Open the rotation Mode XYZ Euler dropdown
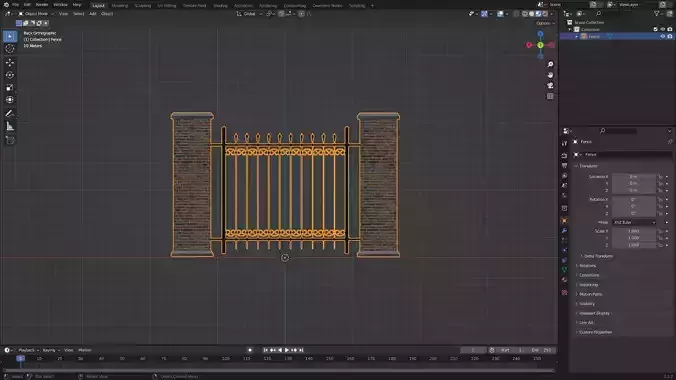Image resolution: width=676 pixels, height=380 pixels. pos(634,223)
